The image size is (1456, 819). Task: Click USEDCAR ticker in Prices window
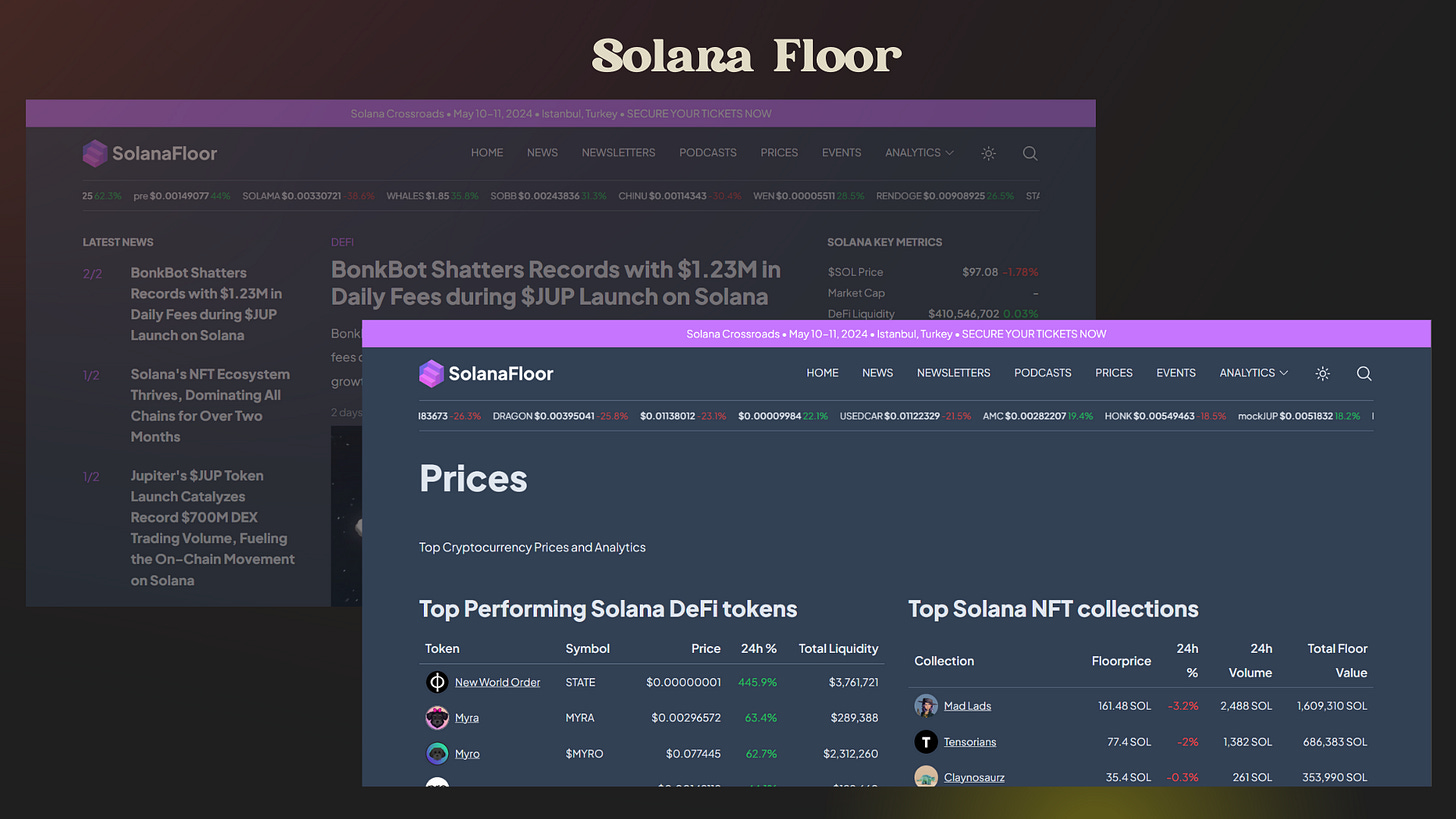click(905, 416)
